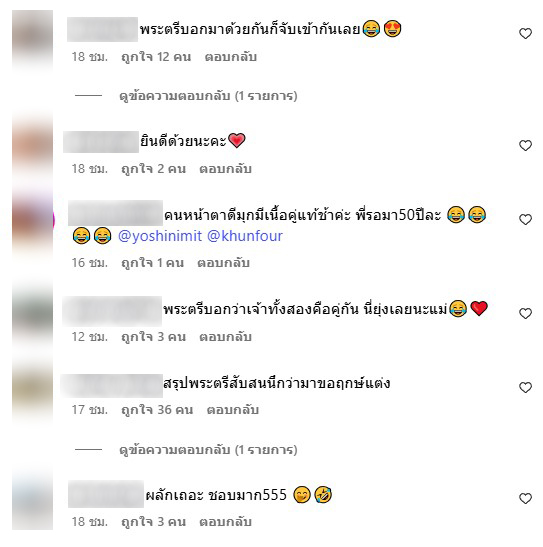The width and height of the screenshot is (543, 547).
Task: Open the @yoshinimit profile mention
Action: click(160, 236)
